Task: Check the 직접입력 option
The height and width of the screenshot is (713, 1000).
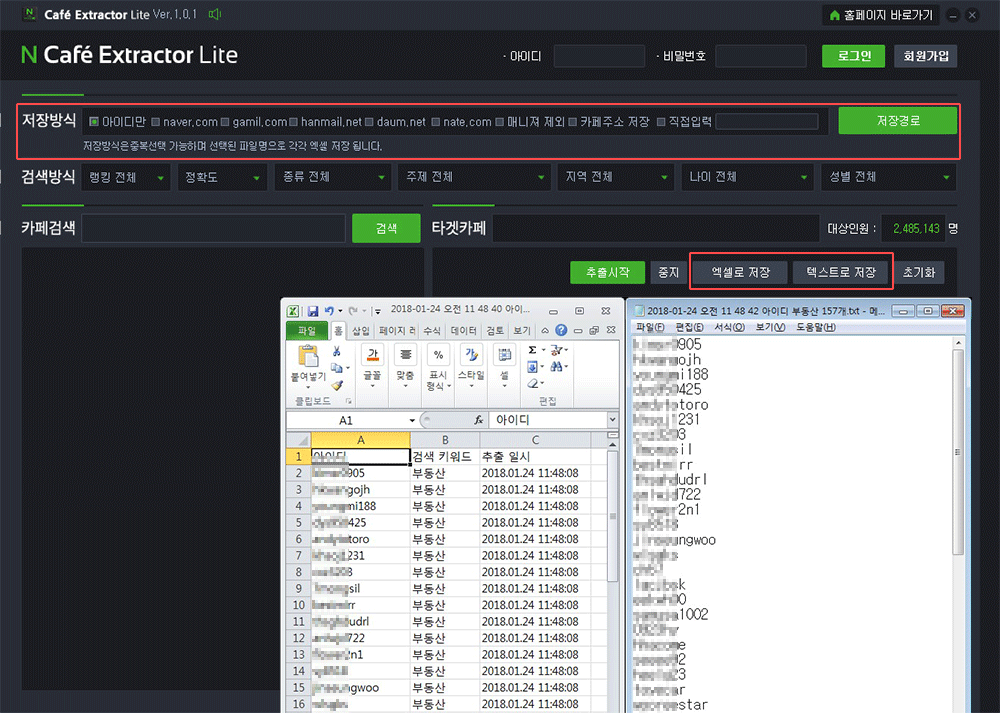Action: point(661,122)
